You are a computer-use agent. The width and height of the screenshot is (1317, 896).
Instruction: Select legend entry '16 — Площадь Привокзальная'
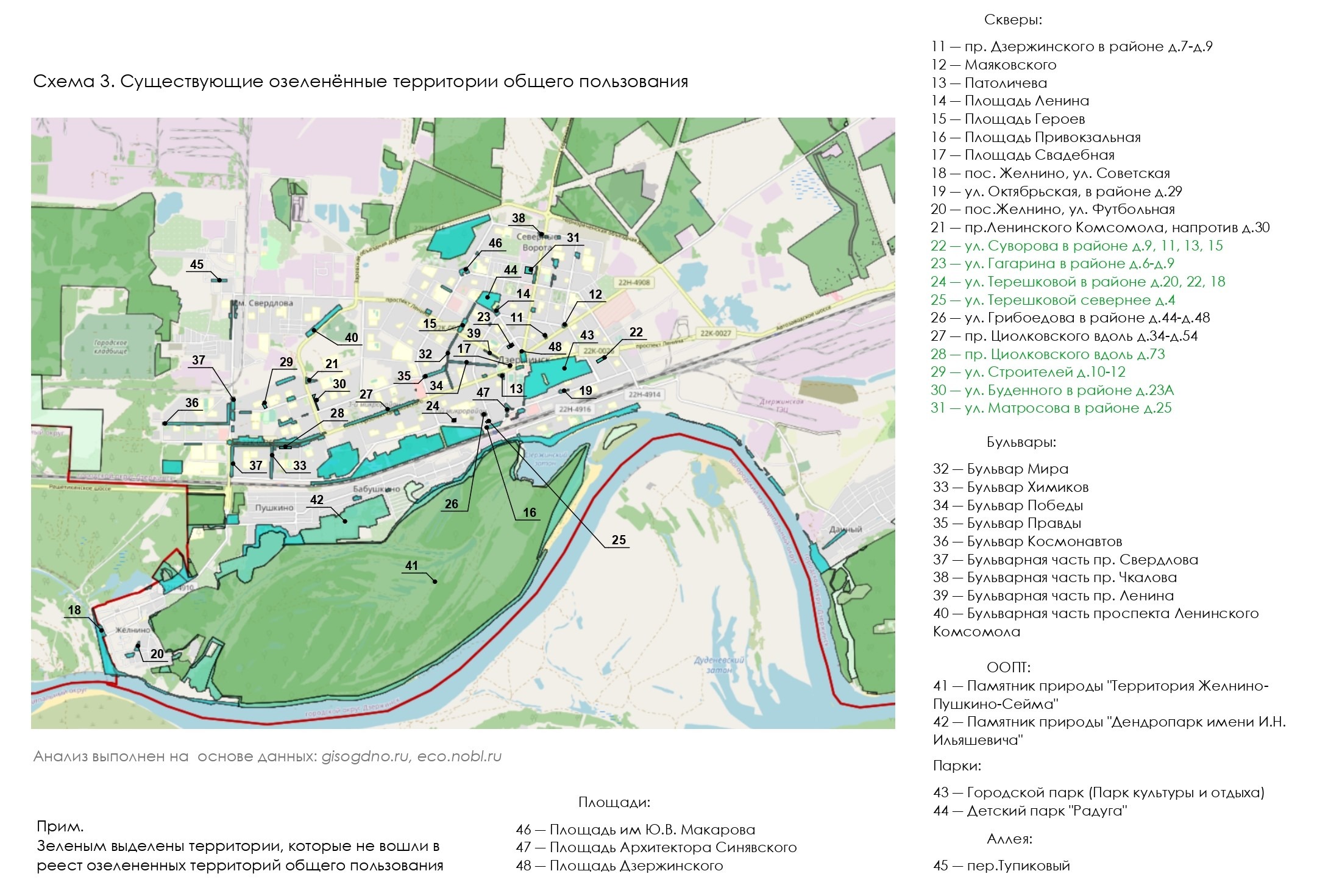[x=1035, y=137]
